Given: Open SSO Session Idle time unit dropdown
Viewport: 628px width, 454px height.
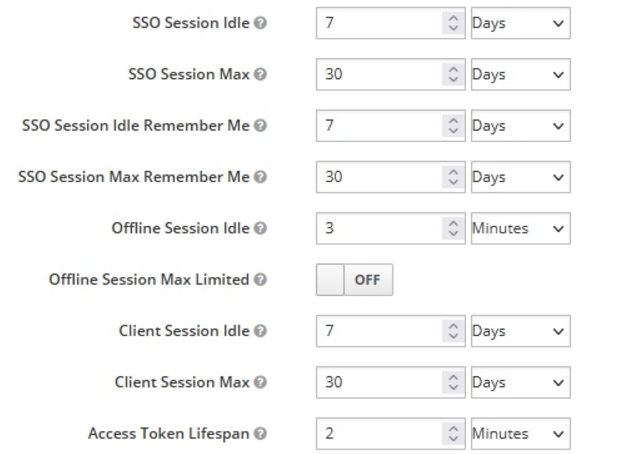Looking at the screenshot, I should click(x=520, y=23).
